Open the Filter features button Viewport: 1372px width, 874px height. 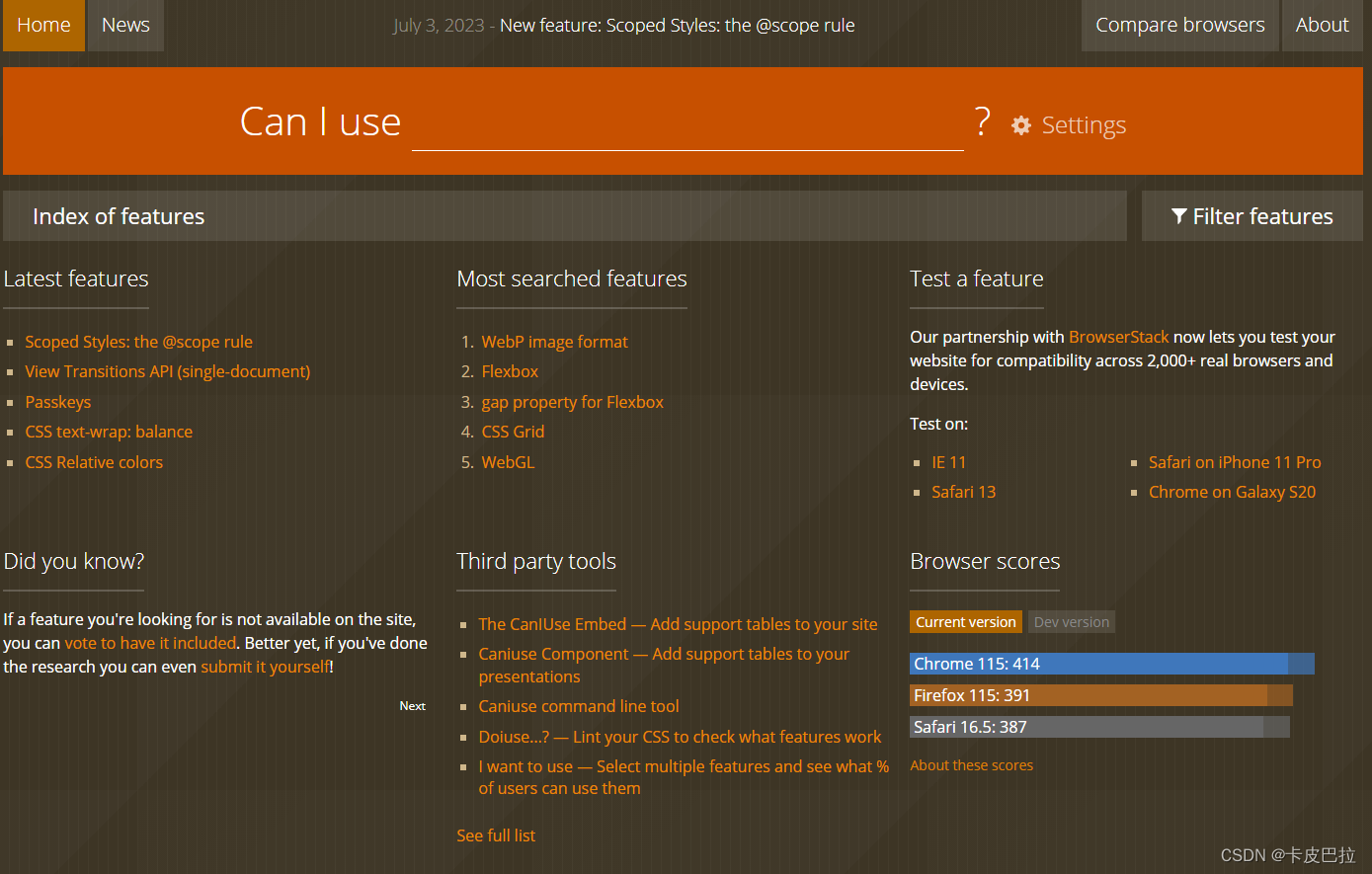pyautogui.click(x=1252, y=216)
